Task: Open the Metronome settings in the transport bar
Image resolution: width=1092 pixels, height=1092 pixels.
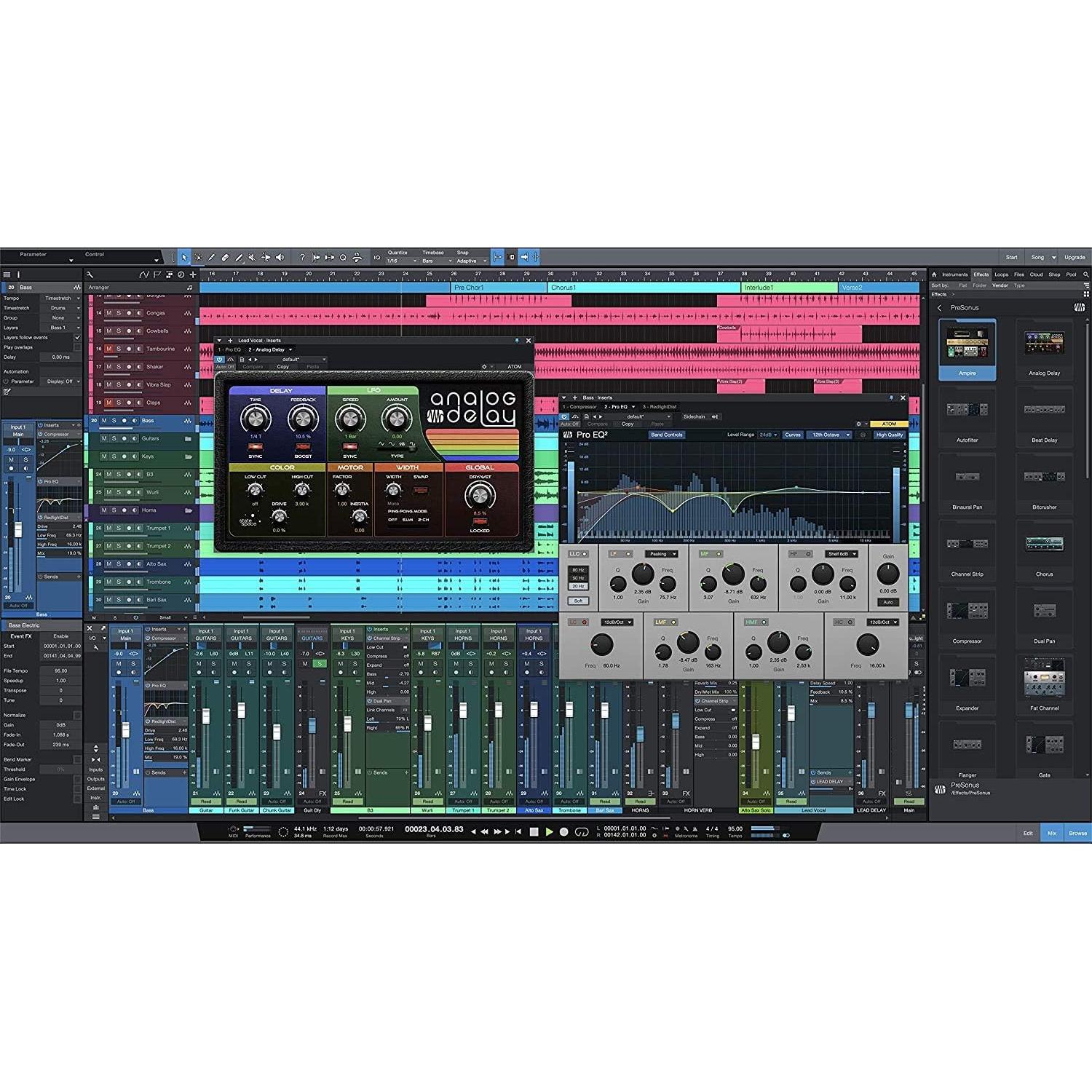Action: click(x=686, y=828)
